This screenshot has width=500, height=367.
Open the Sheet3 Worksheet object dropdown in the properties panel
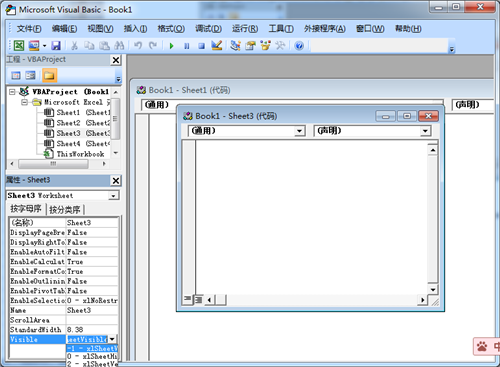113,196
